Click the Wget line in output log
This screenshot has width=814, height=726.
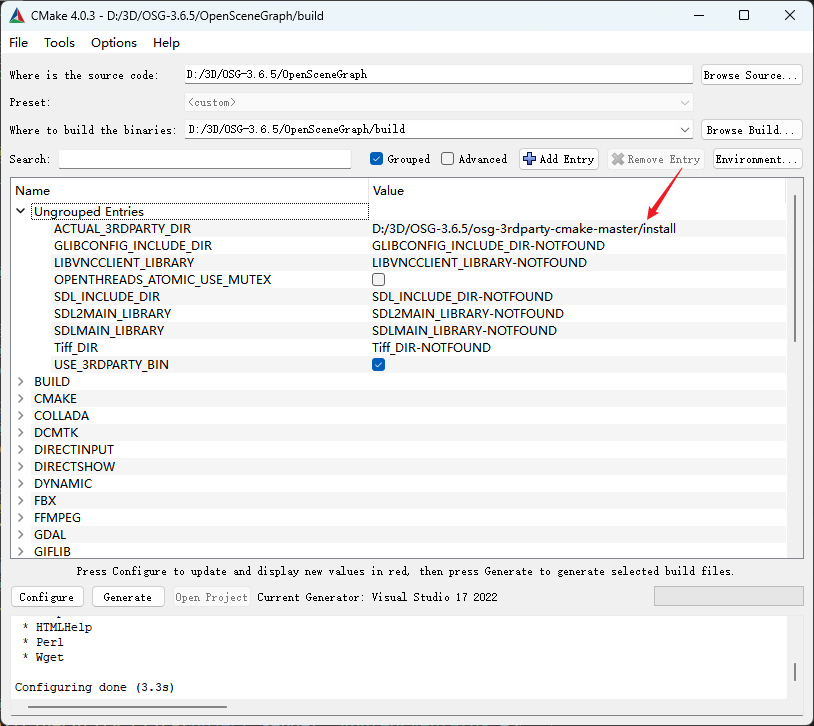click(x=49, y=657)
